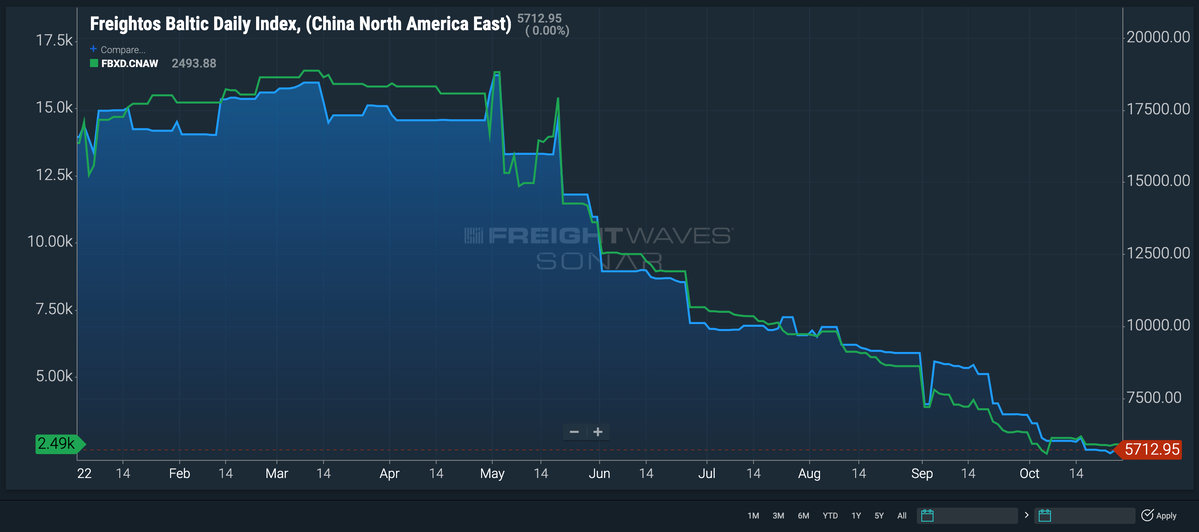Click the zoom out minus button
Viewport: 1199px width, 532px height.
[x=574, y=432]
